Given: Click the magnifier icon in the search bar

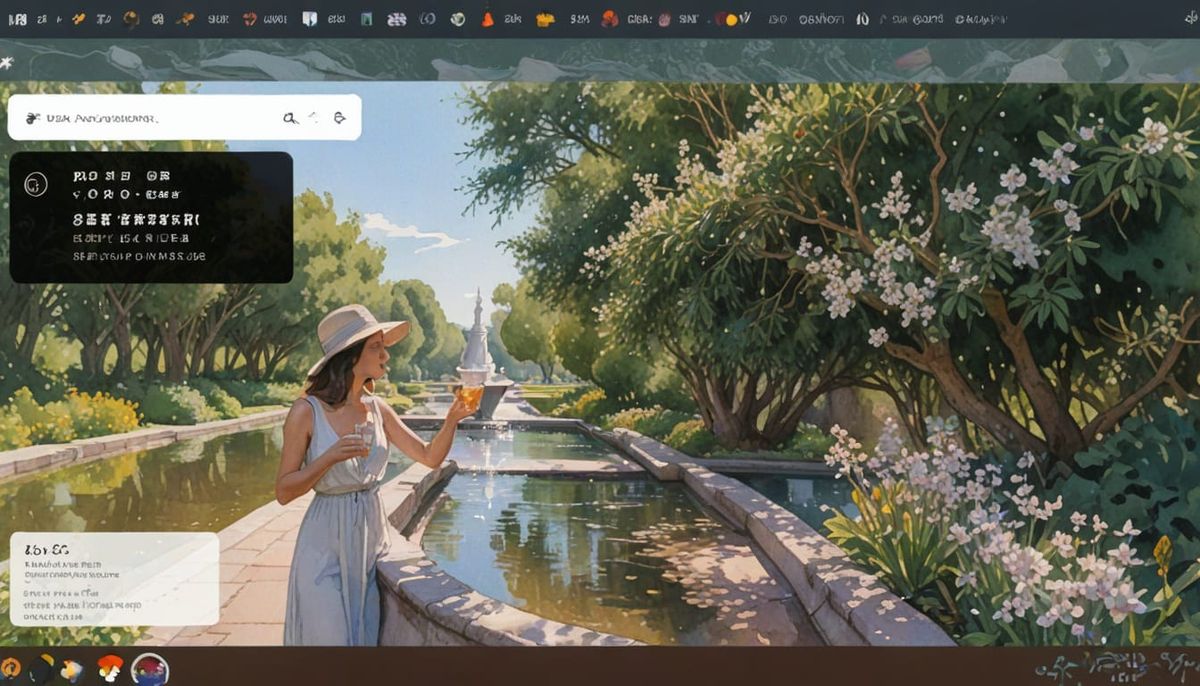Looking at the screenshot, I should point(290,118).
